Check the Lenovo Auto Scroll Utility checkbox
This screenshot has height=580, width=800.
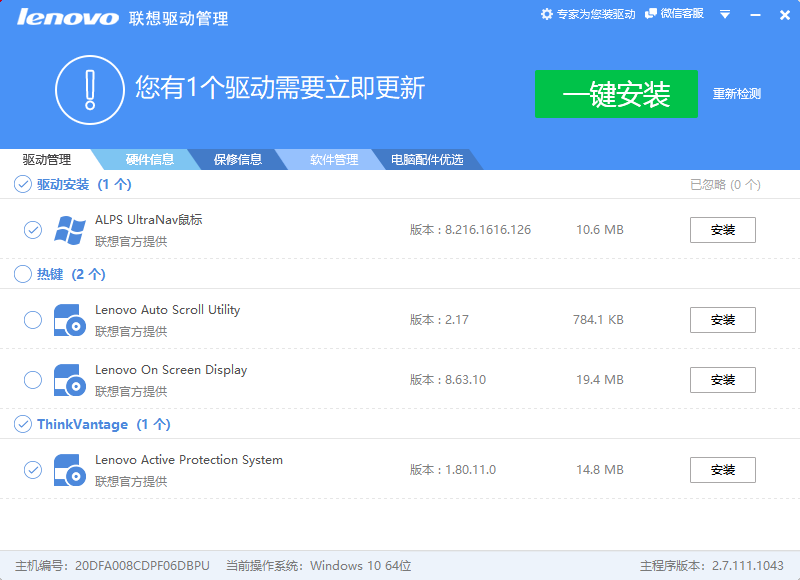[x=33, y=320]
